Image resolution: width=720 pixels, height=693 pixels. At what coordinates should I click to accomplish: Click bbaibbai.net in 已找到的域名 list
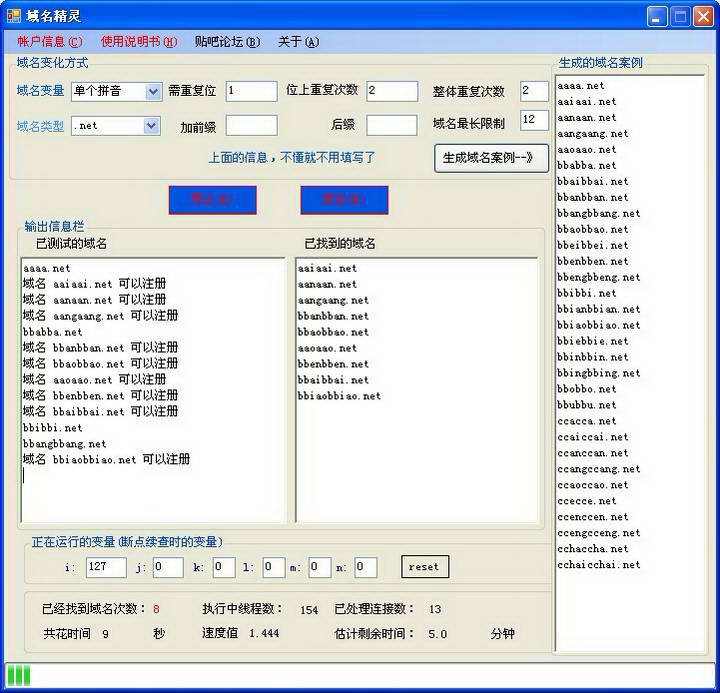(333, 380)
